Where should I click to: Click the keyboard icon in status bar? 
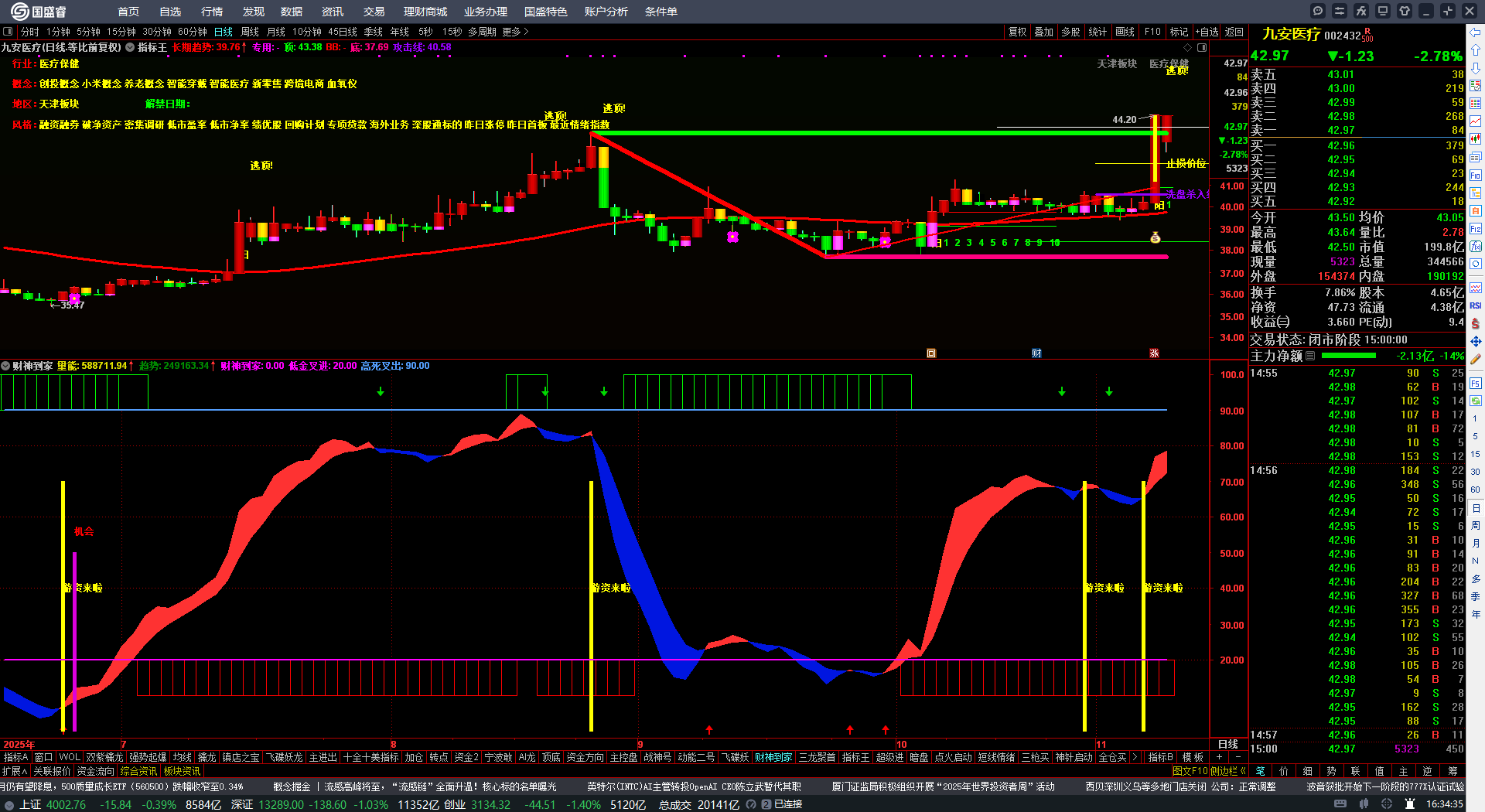[x=1340, y=804]
